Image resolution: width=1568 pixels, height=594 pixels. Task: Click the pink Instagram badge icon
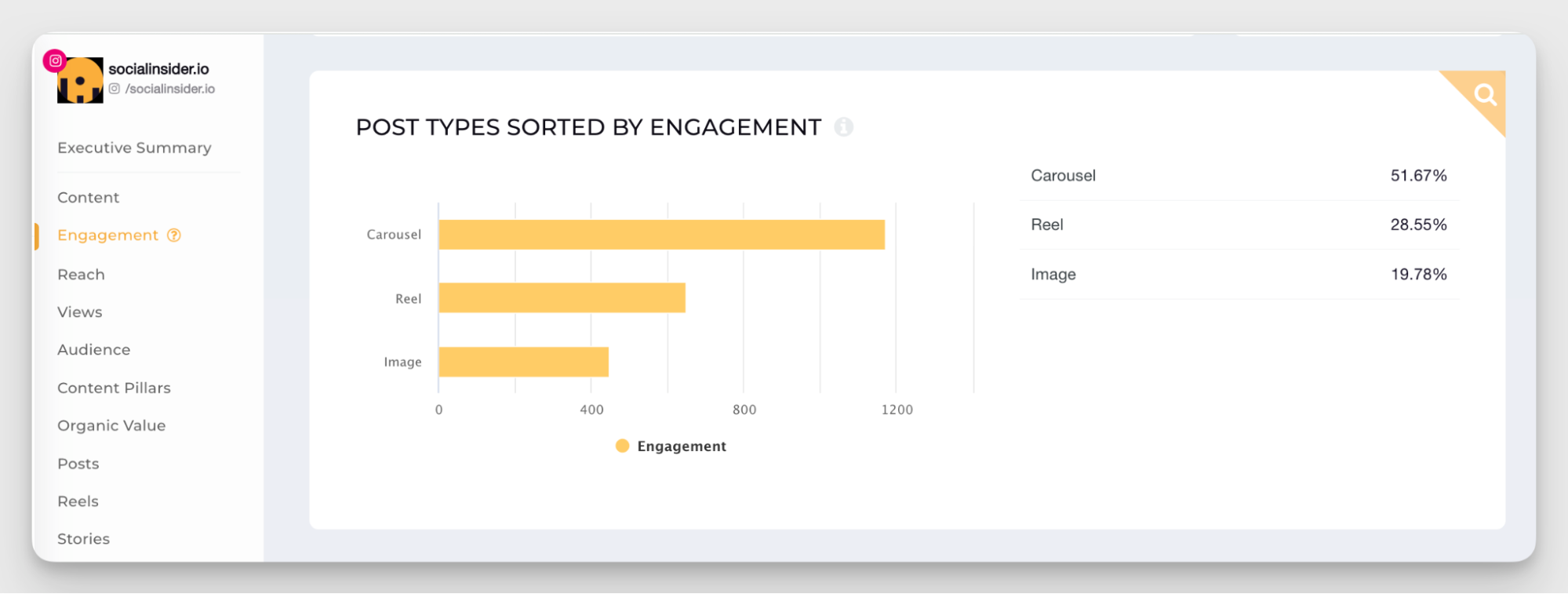pyautogui.click(x=55, y=60)
